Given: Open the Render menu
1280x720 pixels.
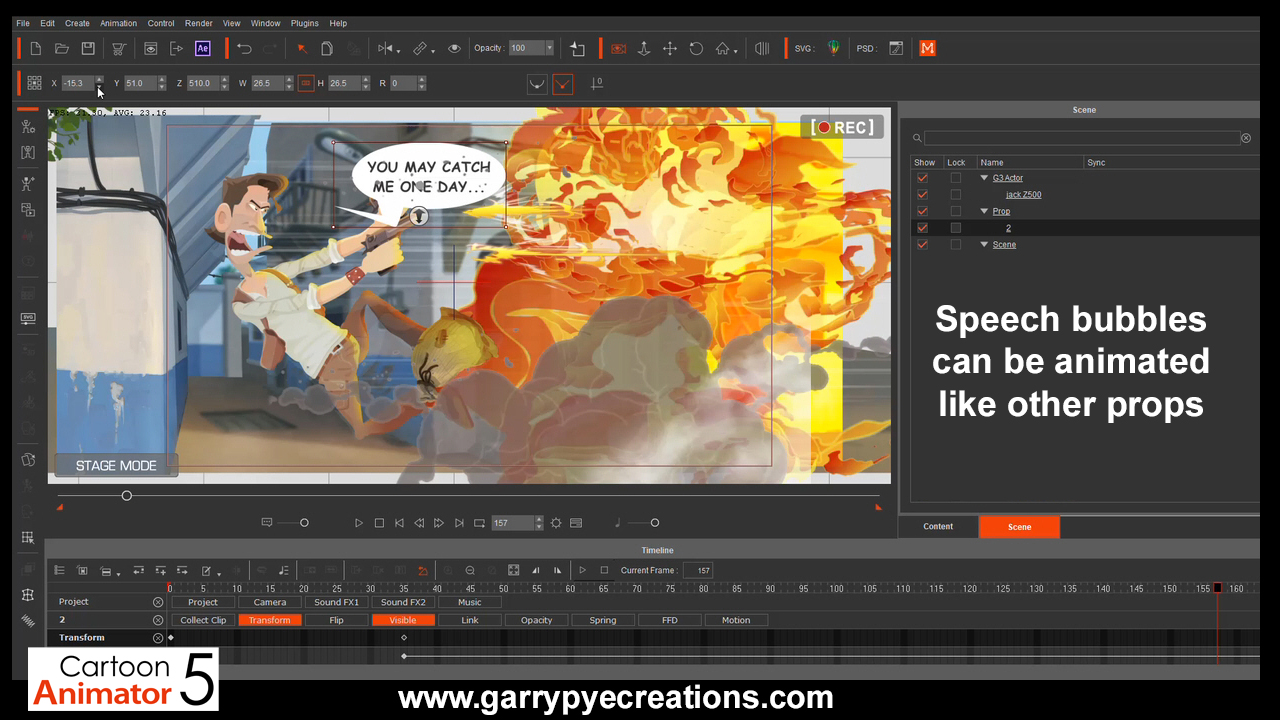Looking at the screenshot, I should pos(198,23).
